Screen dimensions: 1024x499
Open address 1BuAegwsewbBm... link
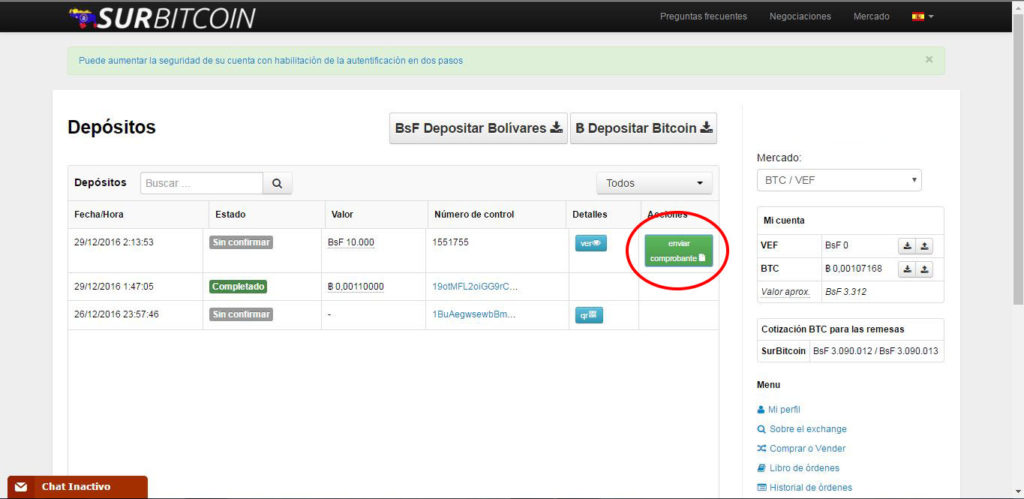[473, 314]
